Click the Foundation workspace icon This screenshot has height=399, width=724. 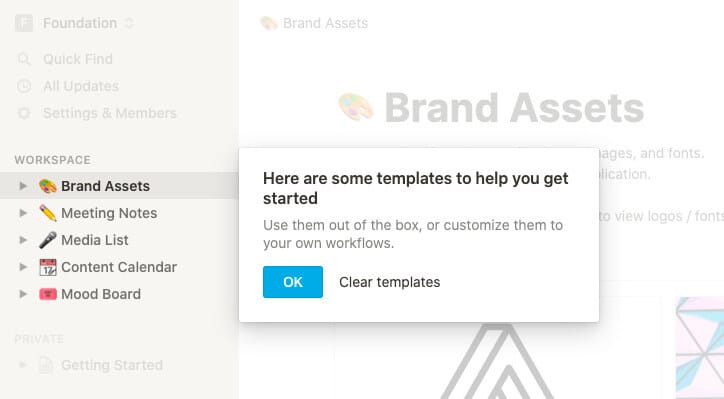[x=24, y=23]
